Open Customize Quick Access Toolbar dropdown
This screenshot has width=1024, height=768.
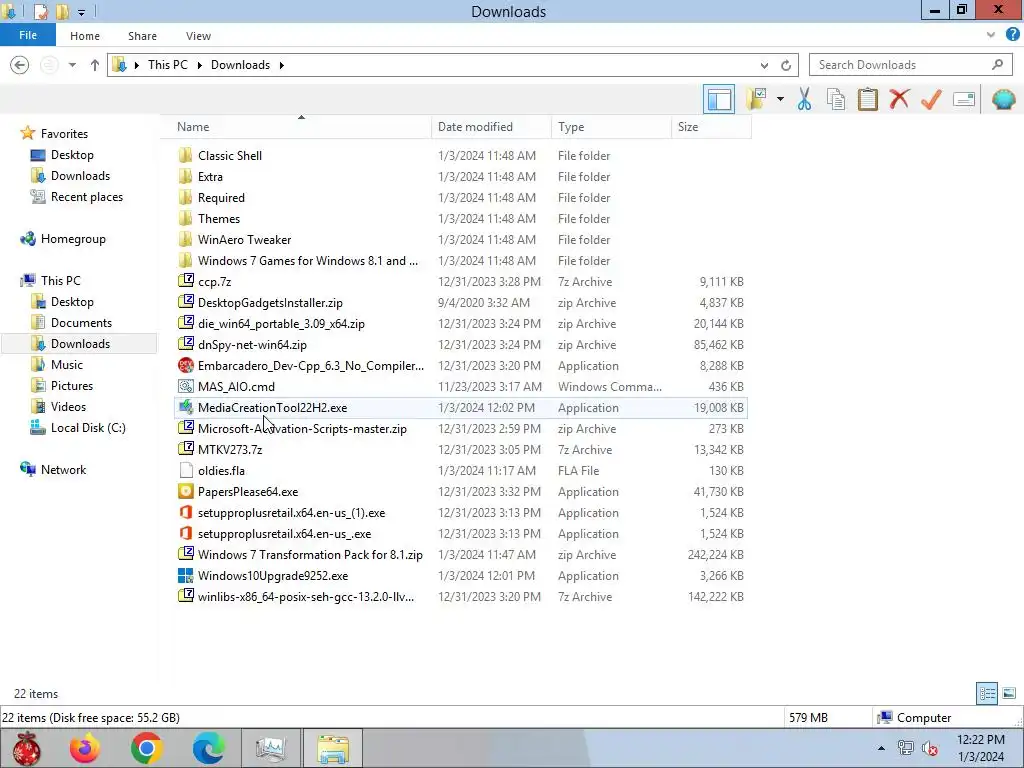[81, 12]
